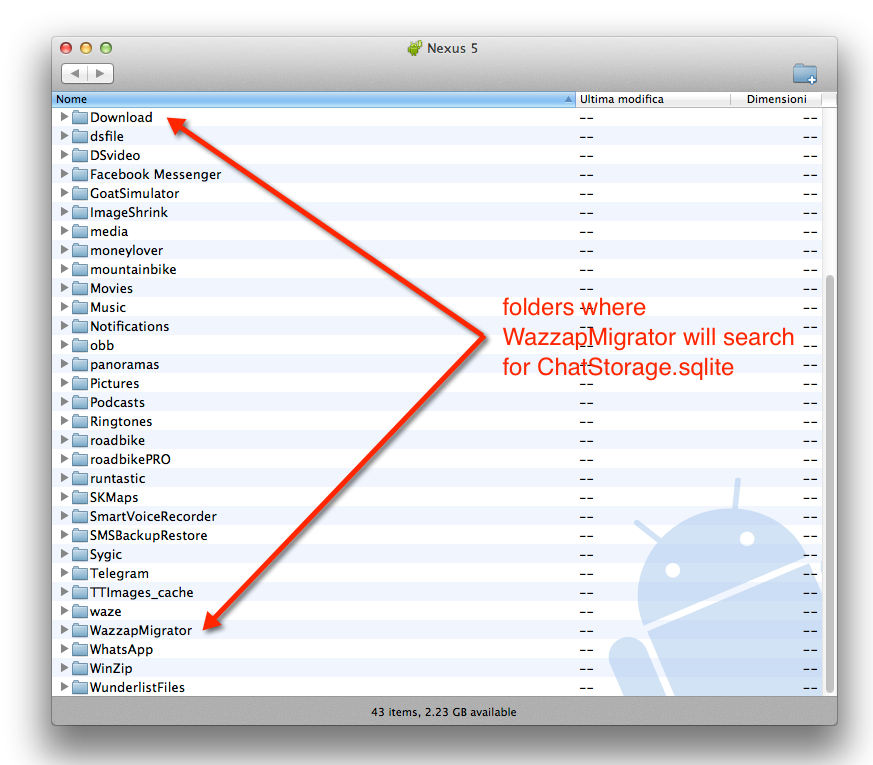Click the Podcasts folder icon
Viewport: 873px width, 765px height.
[80, 402]
